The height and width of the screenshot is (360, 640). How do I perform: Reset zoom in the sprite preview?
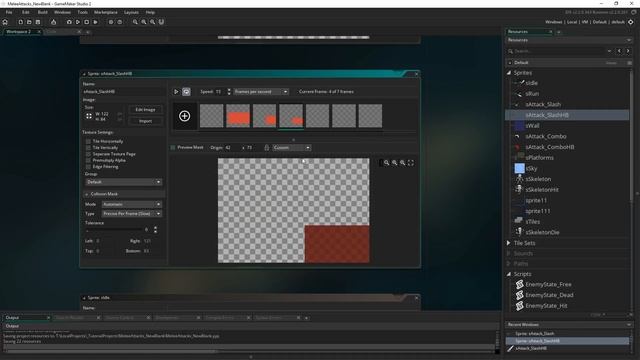pyautogui.click(x=395, y=163)
